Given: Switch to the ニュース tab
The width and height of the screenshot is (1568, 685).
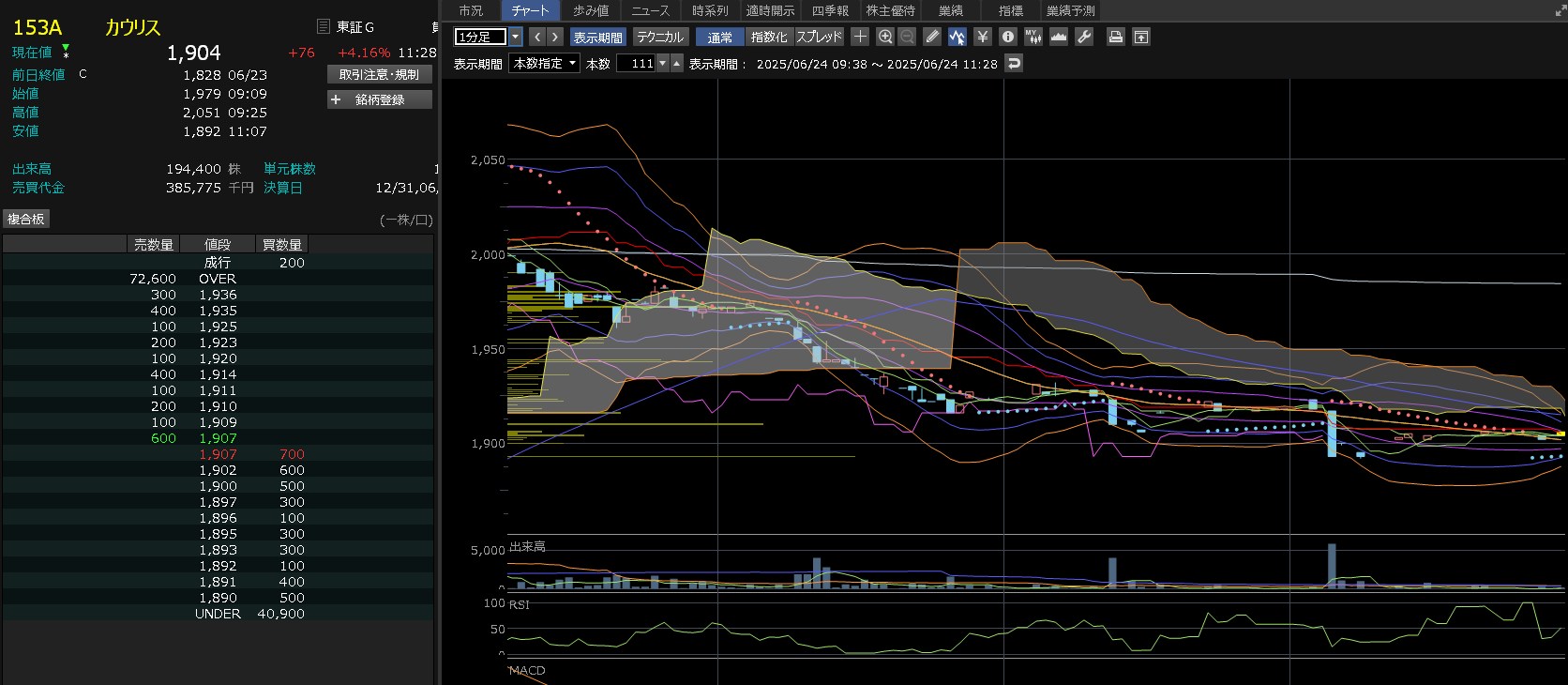Looking at the screenshot, I should pos(650,10).
